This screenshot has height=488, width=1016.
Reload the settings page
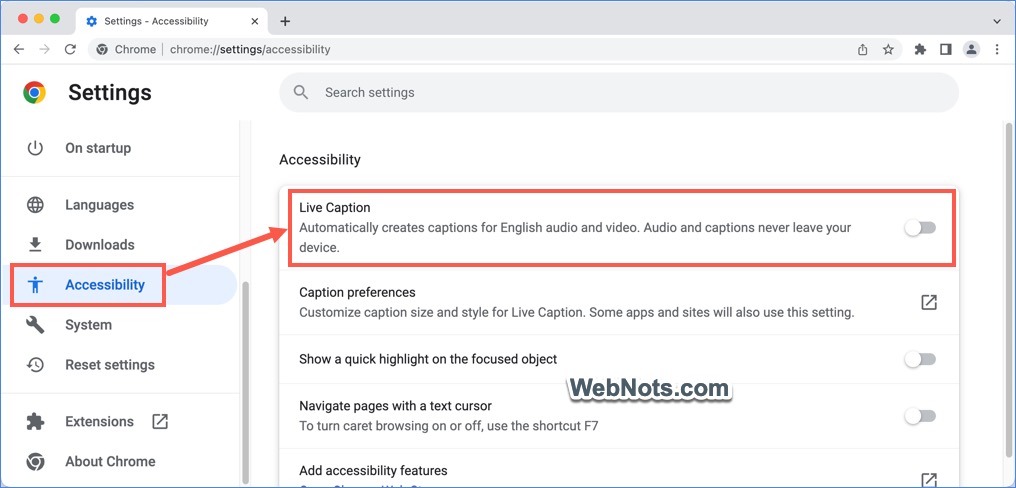tap(70, 49)
